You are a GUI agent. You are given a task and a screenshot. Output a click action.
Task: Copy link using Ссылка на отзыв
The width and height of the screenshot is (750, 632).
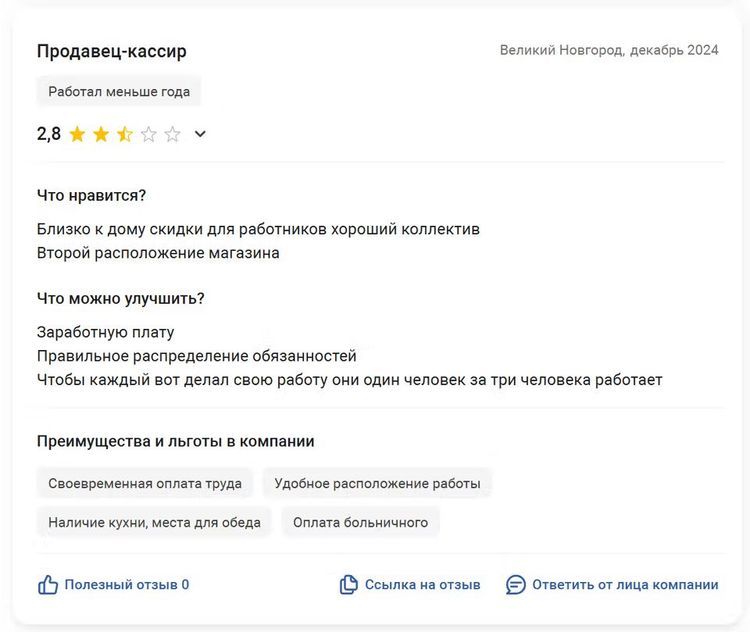point(422,585)
